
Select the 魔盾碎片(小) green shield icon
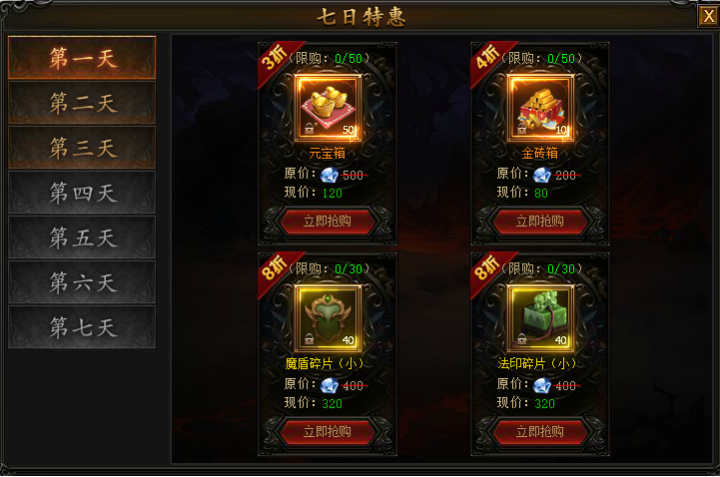pyautogui.click(x=328, y=318)
